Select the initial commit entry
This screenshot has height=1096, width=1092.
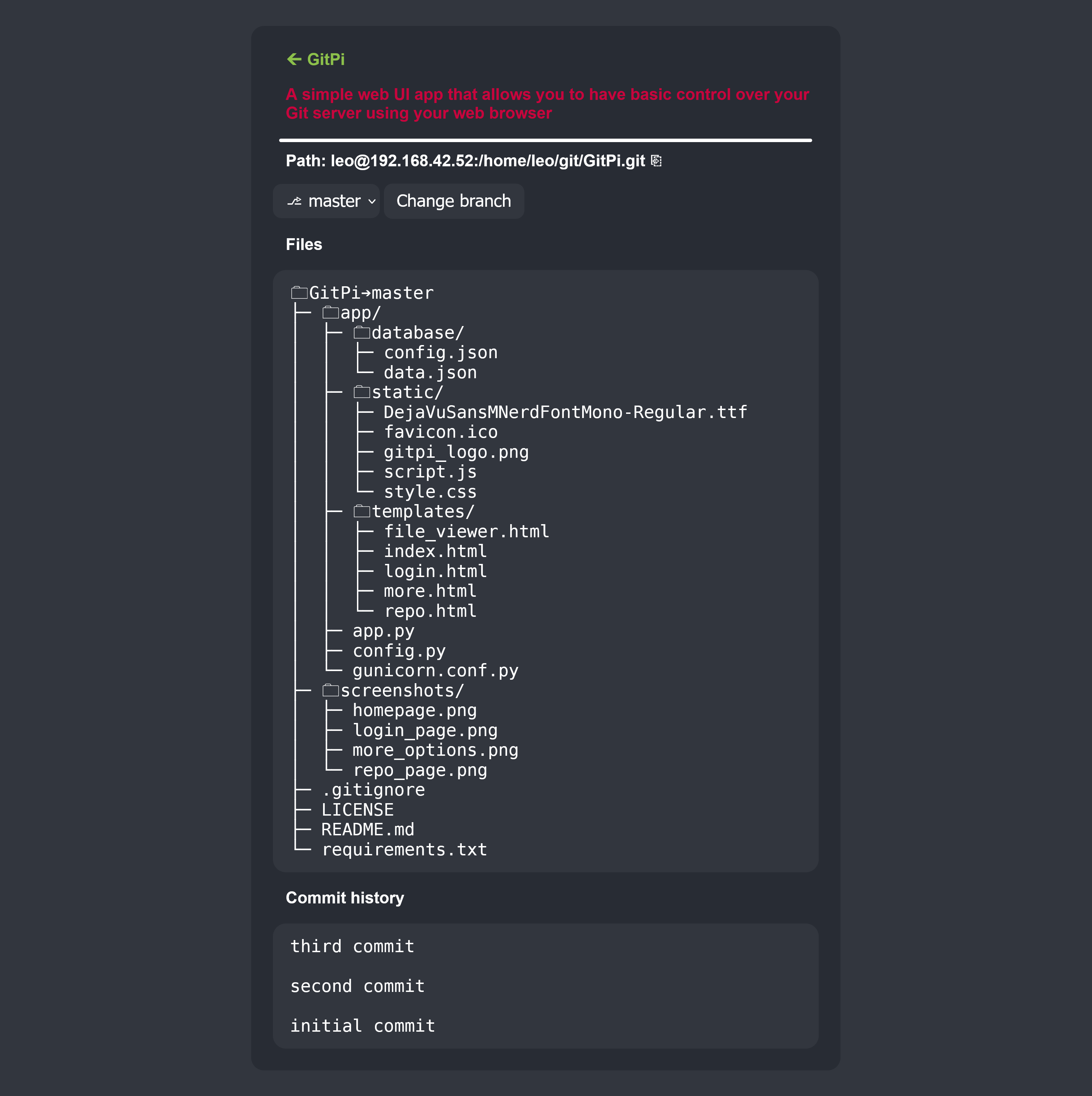point(362,1026)
